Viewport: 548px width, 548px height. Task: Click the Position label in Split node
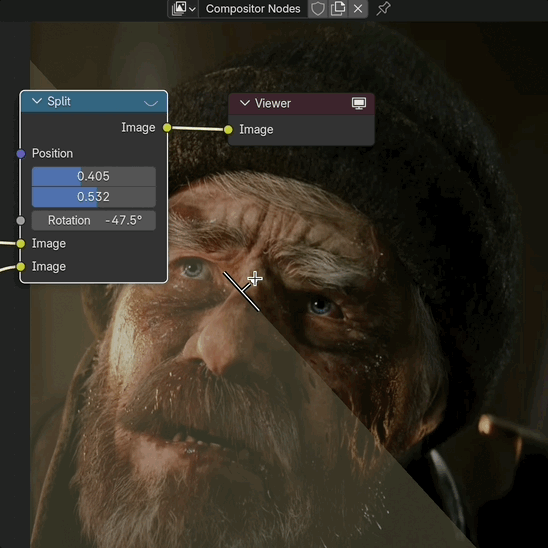coord(52,153)
